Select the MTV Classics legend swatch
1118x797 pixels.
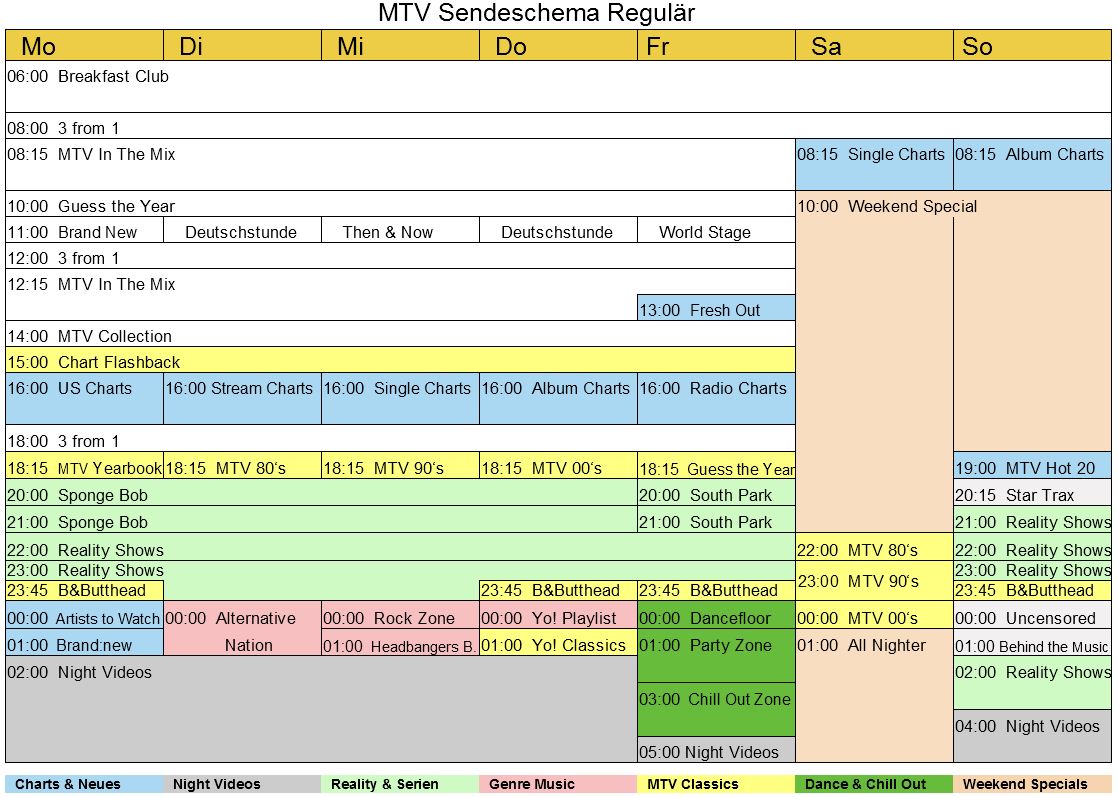716,784
